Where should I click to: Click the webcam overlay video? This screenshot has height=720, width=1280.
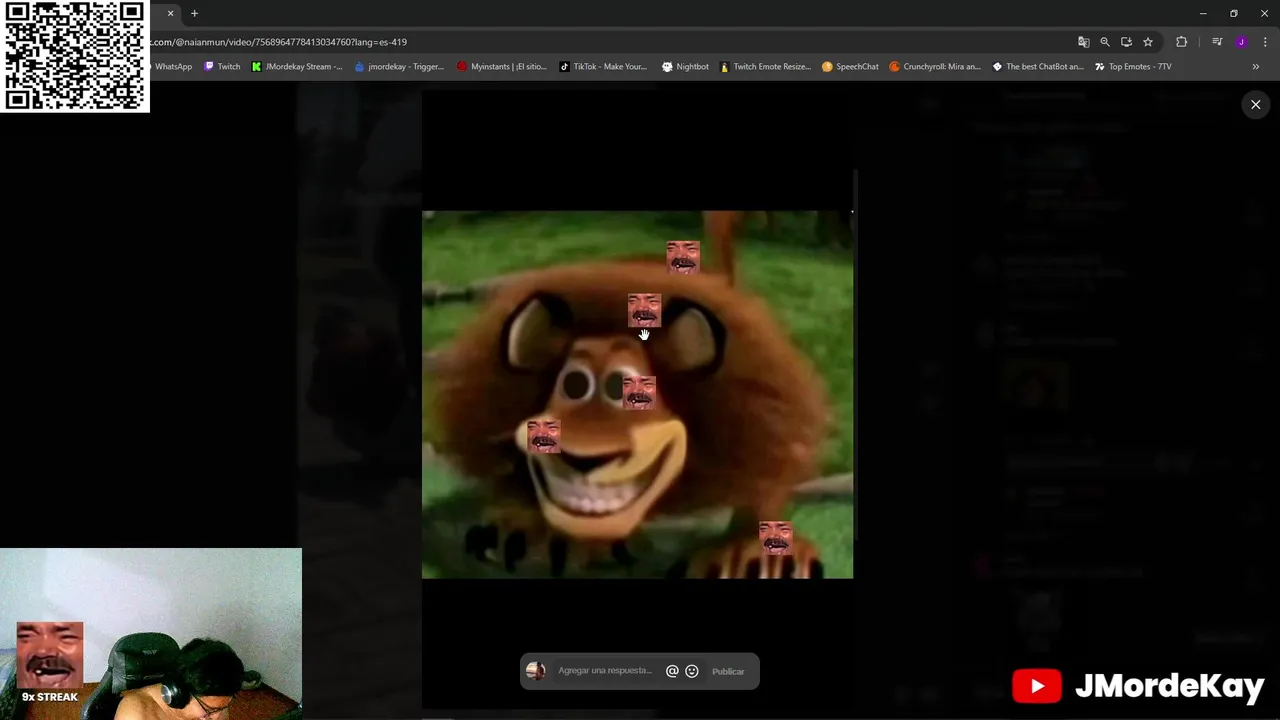click(x=151, y=634)
